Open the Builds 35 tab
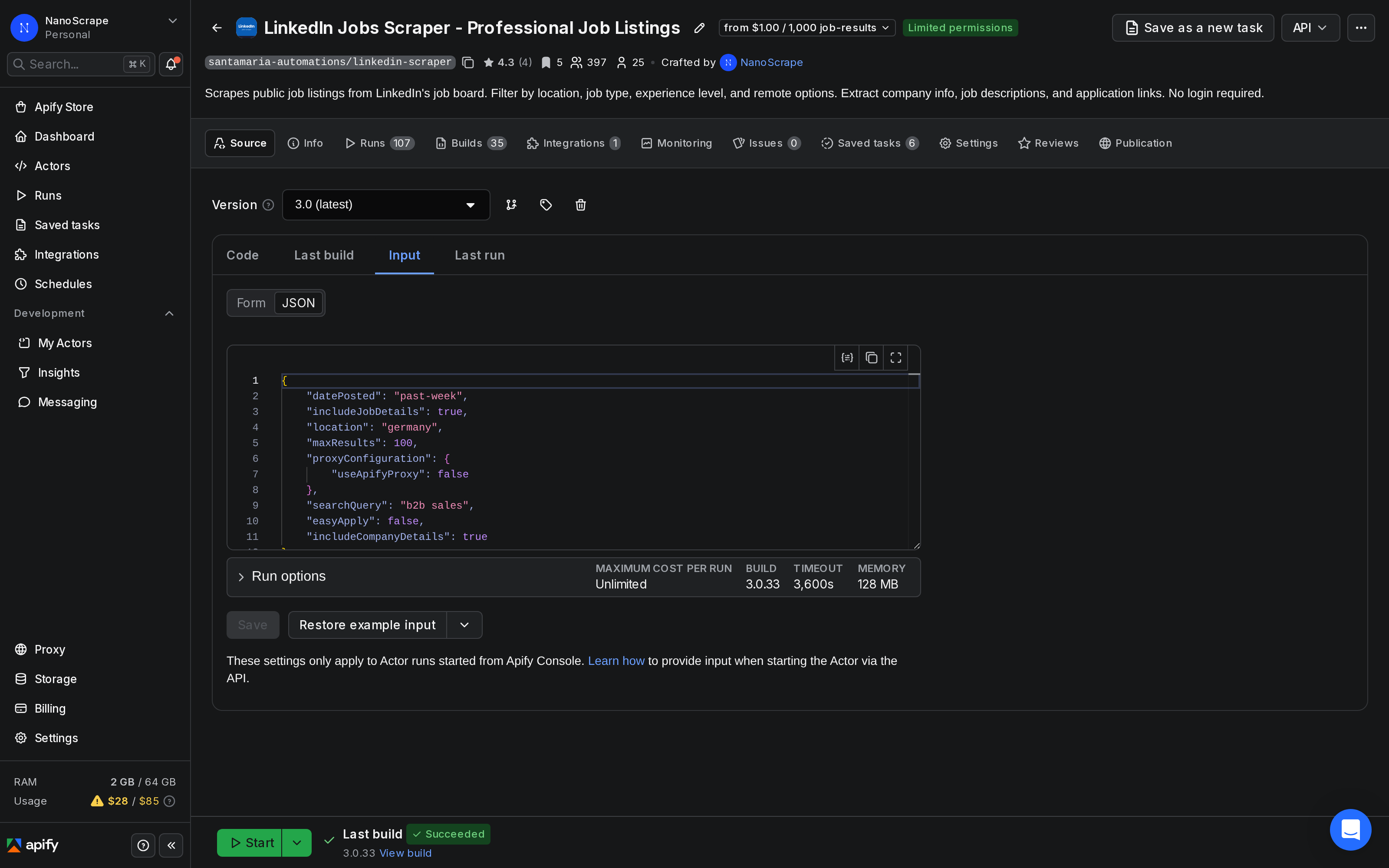1389x868 pixels. (x=471, y=144)
